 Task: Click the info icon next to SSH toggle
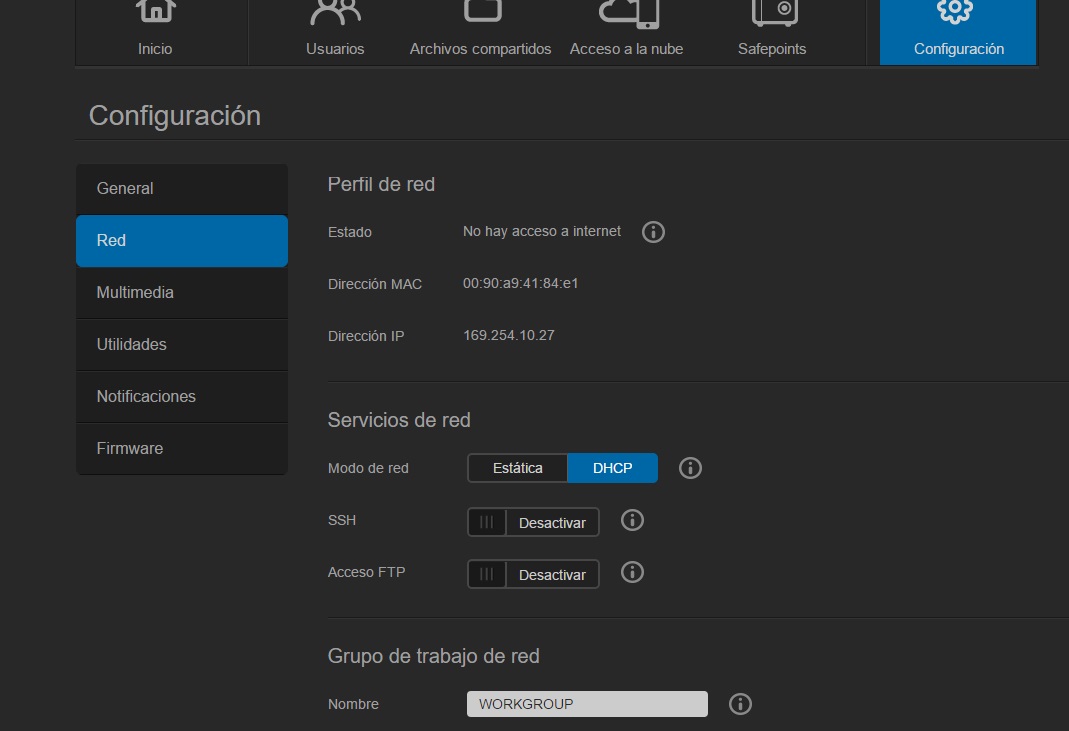click(632, 520)
